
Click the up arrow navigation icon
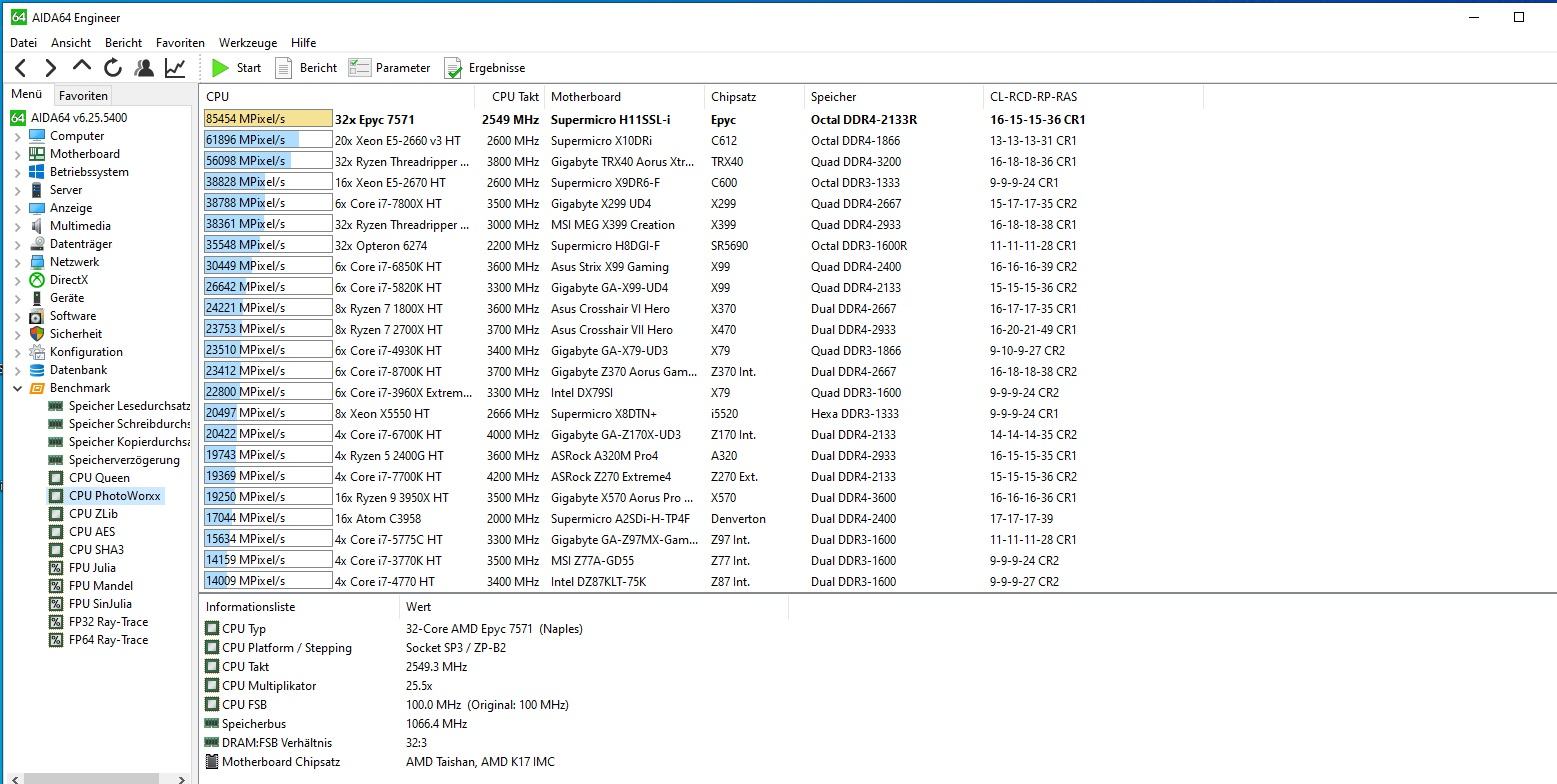pyautogui.click(x=82, y=67)
